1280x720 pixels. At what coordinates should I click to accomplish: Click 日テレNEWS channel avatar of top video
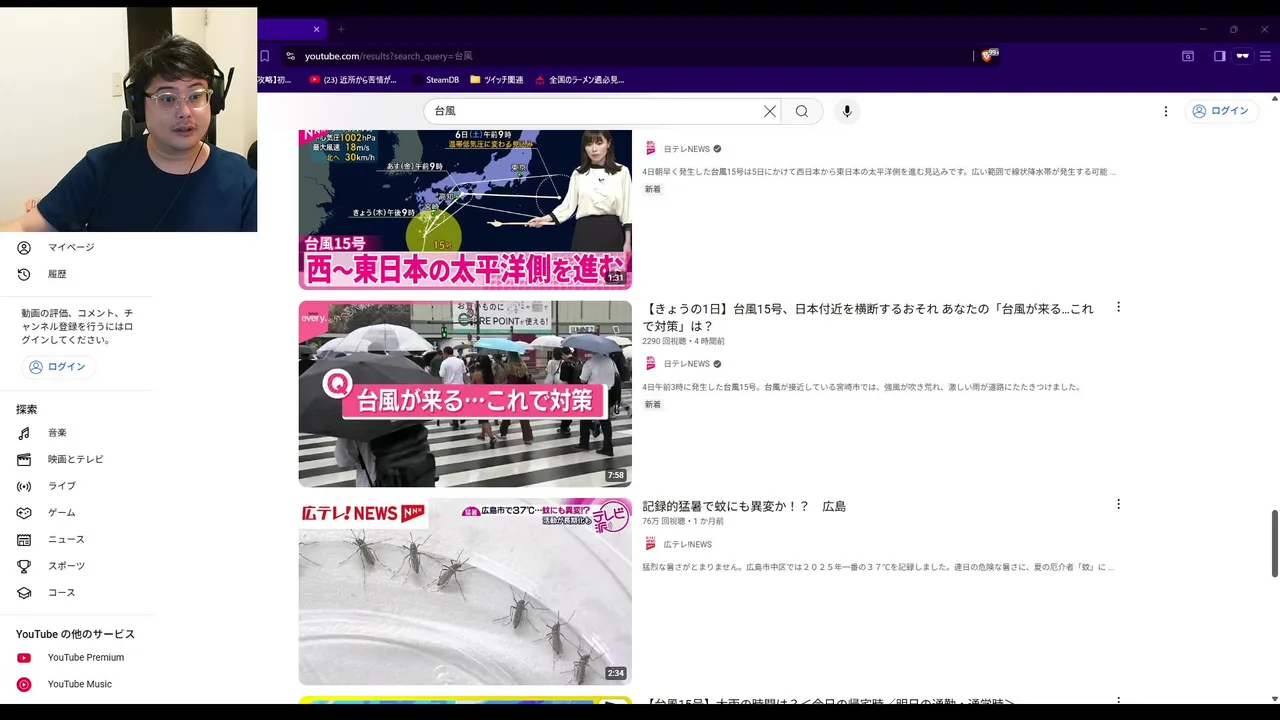point(650,148)
